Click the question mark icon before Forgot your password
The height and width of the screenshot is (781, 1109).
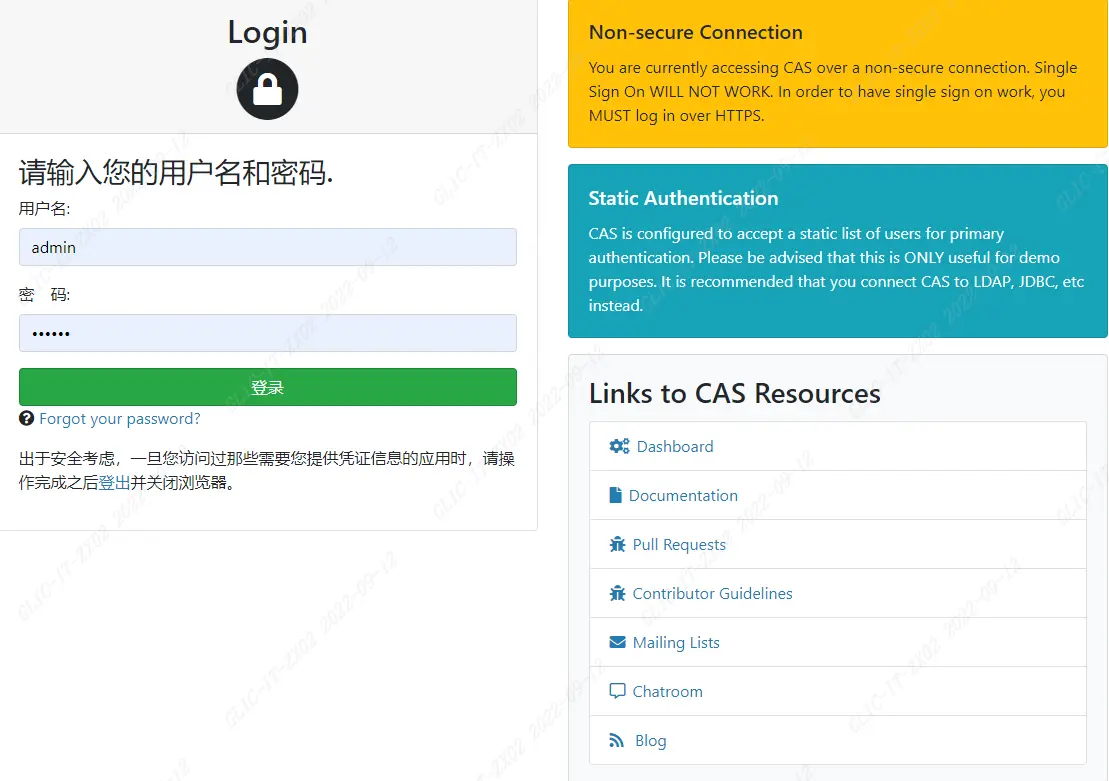25,419
